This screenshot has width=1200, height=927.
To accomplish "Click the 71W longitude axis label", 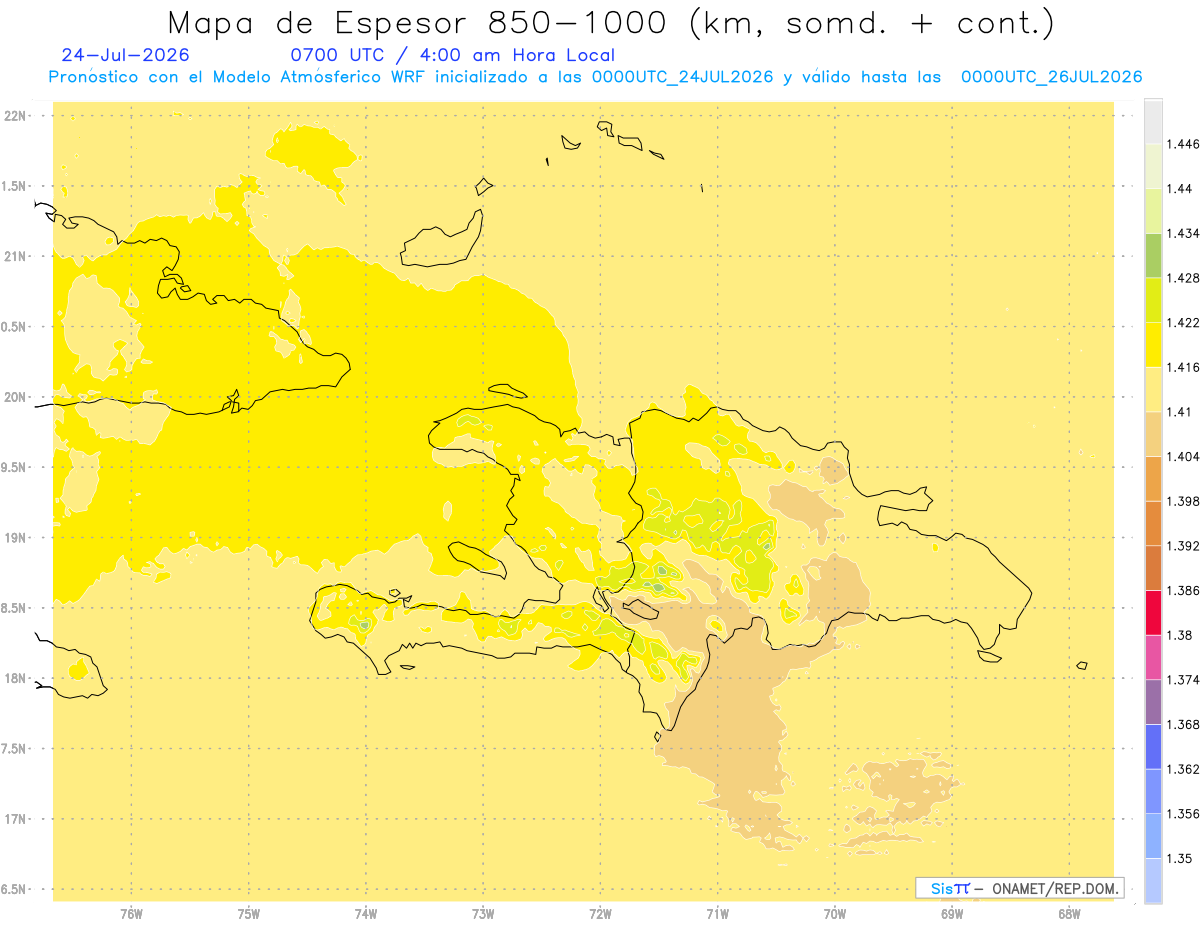I will (717, 913).
